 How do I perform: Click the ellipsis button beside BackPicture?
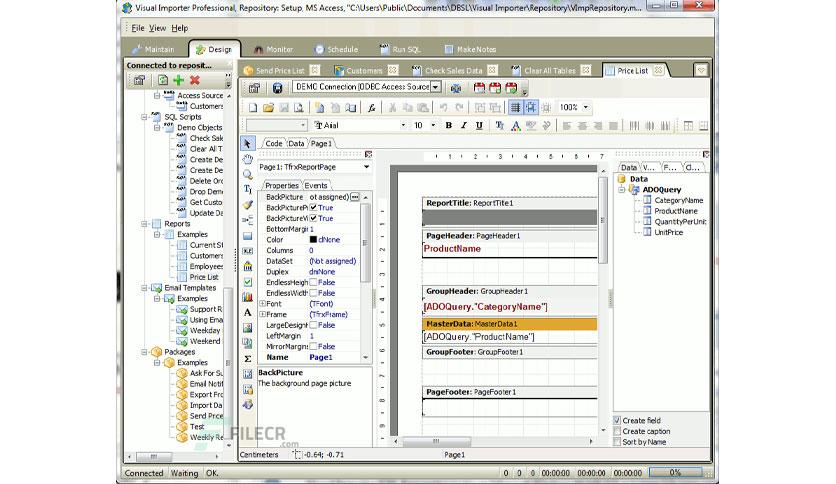click(x=355, y=197)
